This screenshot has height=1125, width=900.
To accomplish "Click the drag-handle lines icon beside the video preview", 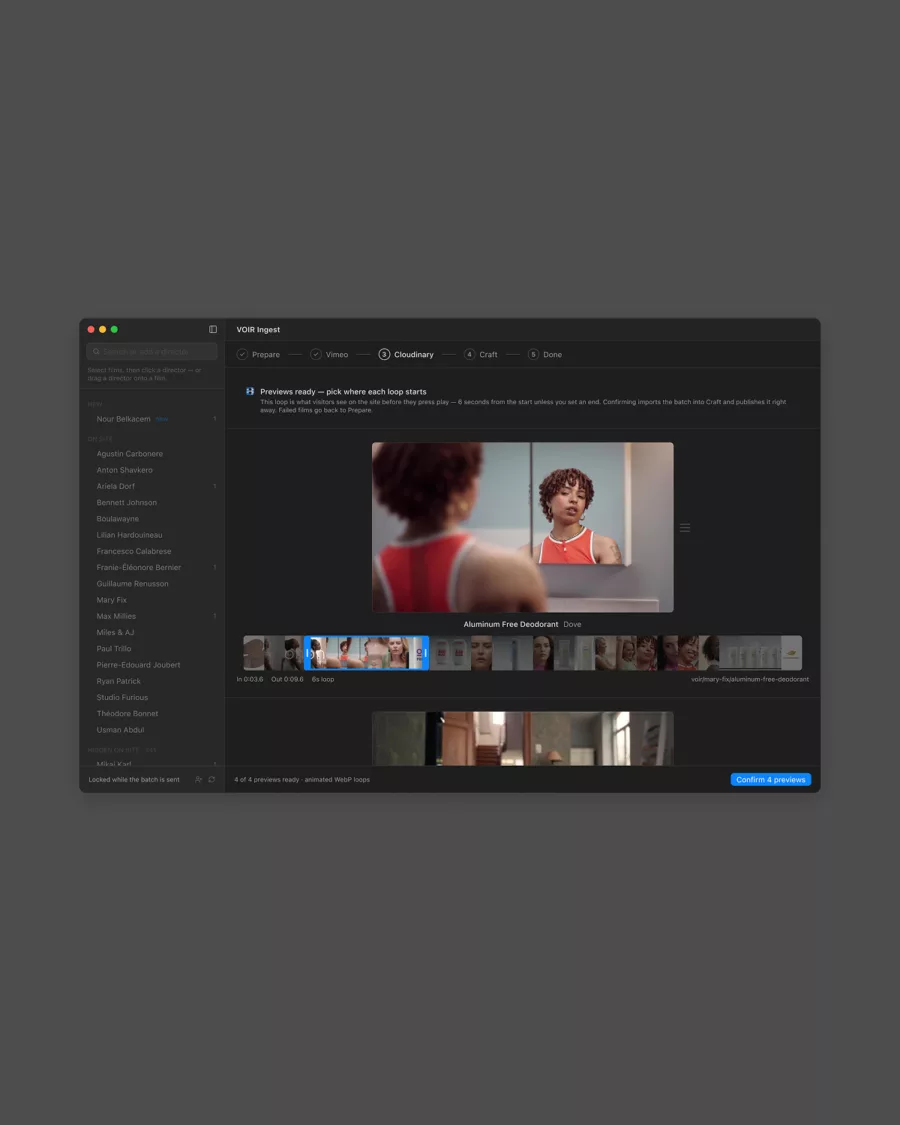I will tap(685, 527).
